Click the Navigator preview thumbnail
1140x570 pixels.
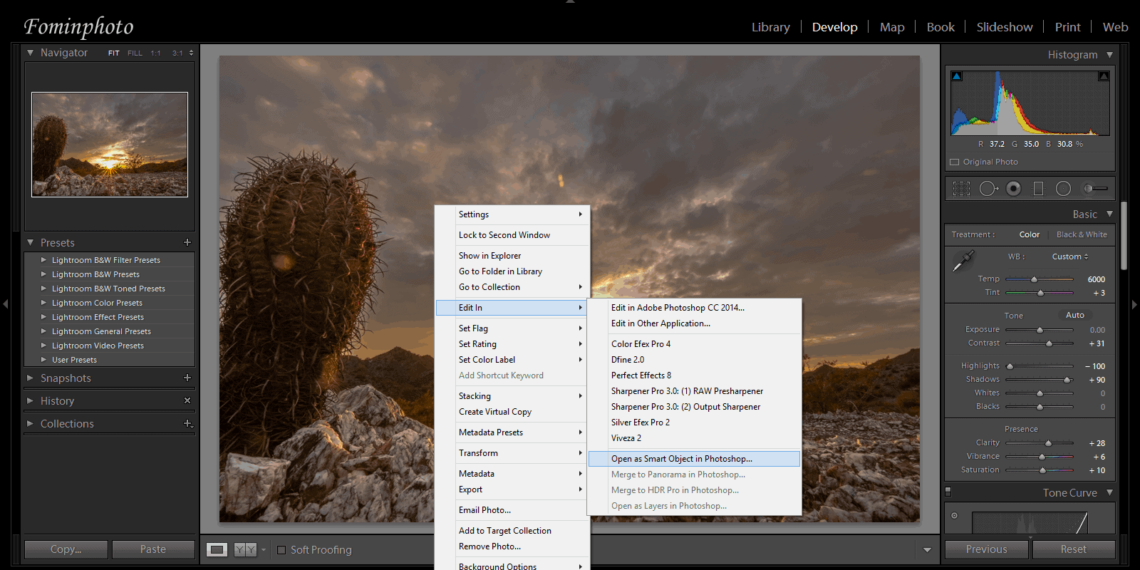click(x=110, y=144)
